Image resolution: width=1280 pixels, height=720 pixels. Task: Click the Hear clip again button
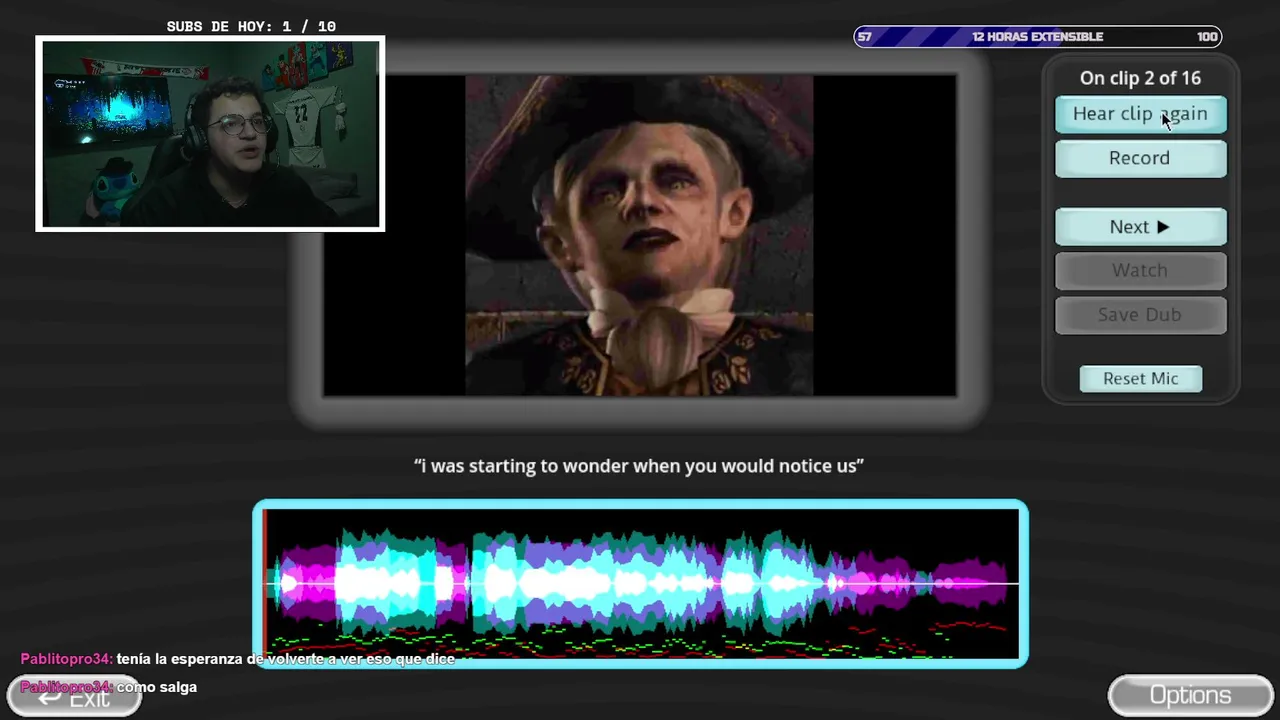pyautogui.click(x=1140, y=114)
